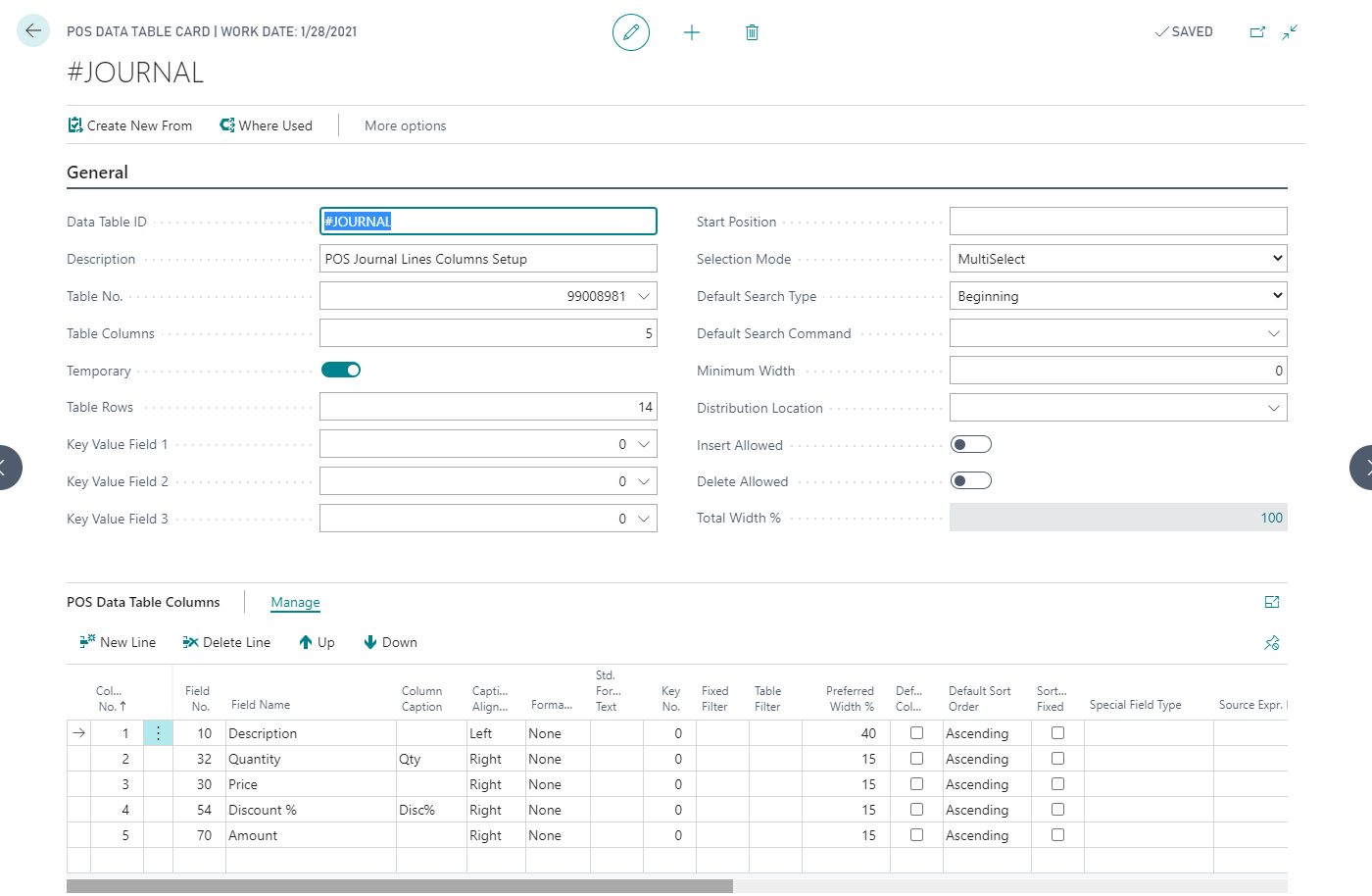Open the Manage tab
The image size is (1372, 896).
[x=295, y=602]
